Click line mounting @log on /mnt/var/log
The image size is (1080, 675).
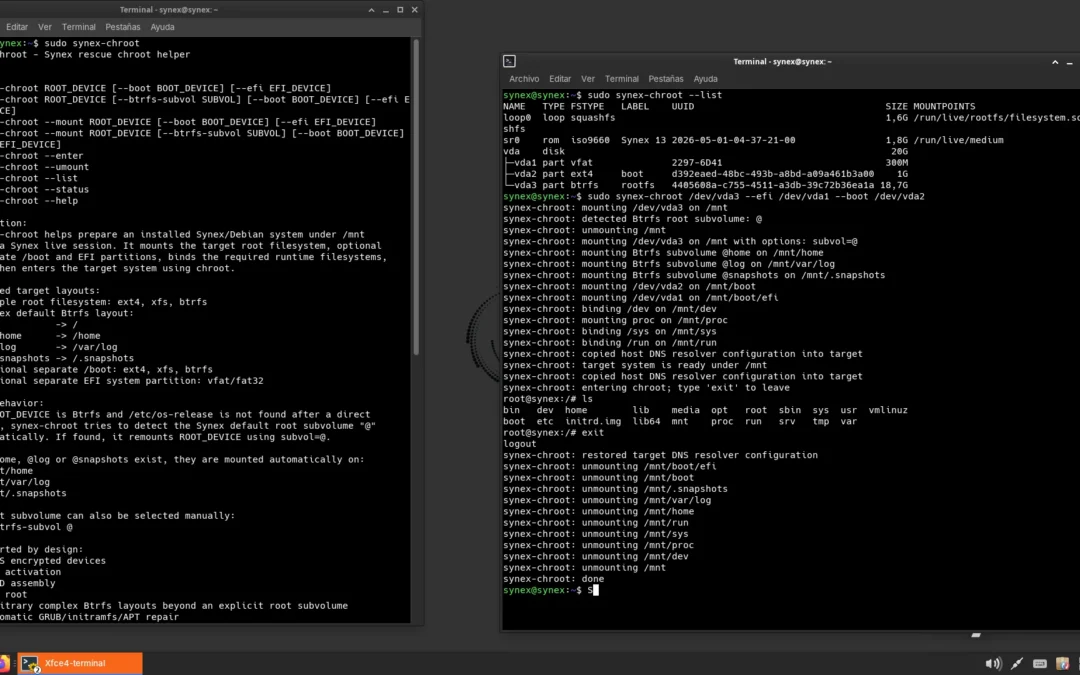point(669,264)
